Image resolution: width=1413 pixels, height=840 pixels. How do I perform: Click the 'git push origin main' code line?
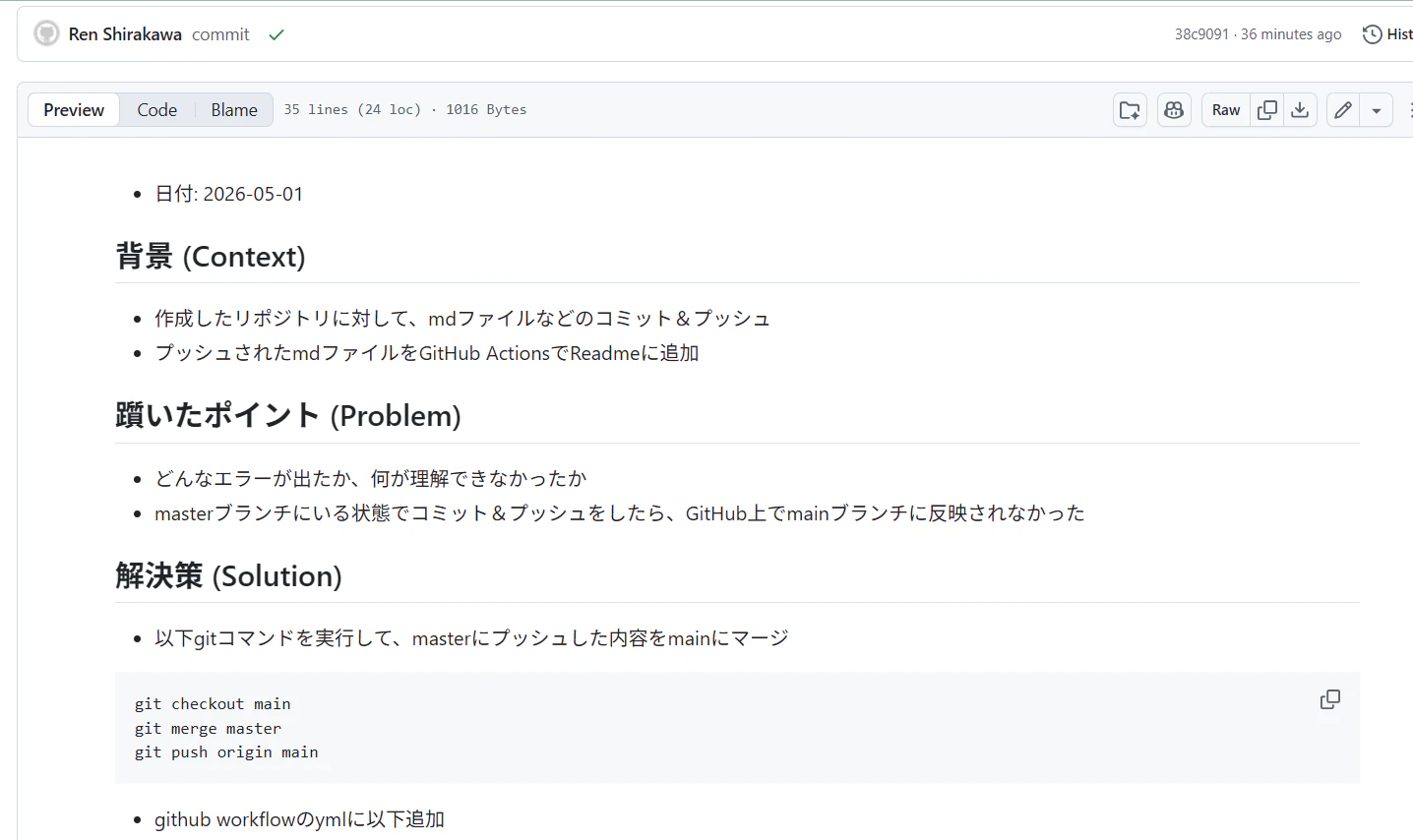click(x=226, y=752)
